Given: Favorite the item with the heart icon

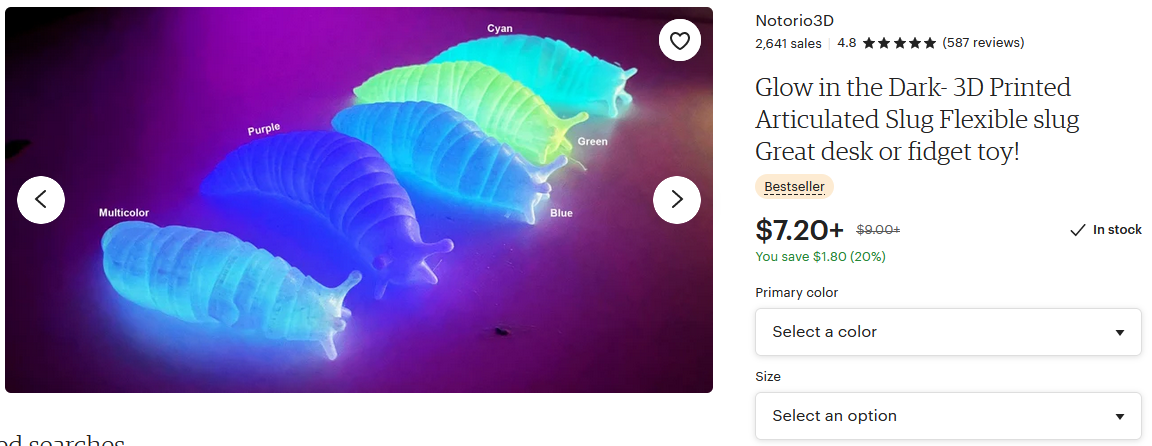Looking at the screenshot, I should tap(680, 41).
